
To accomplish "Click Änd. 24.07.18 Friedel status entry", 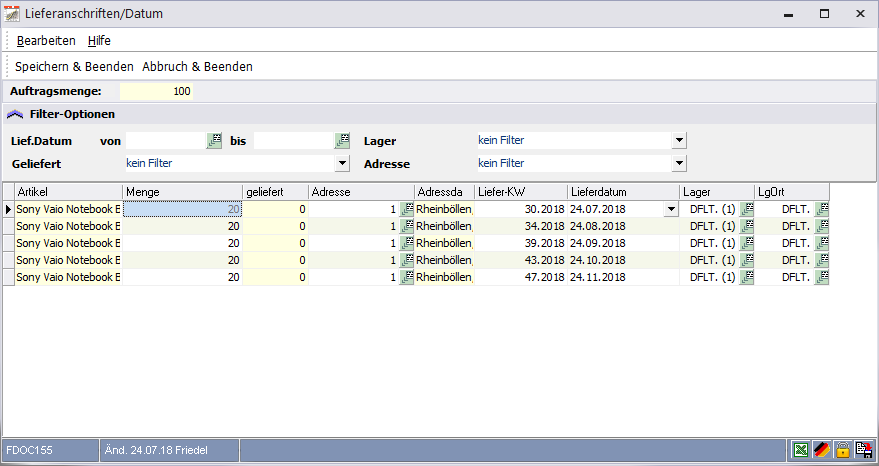I will pyautogui.click(x=169, y=450).
